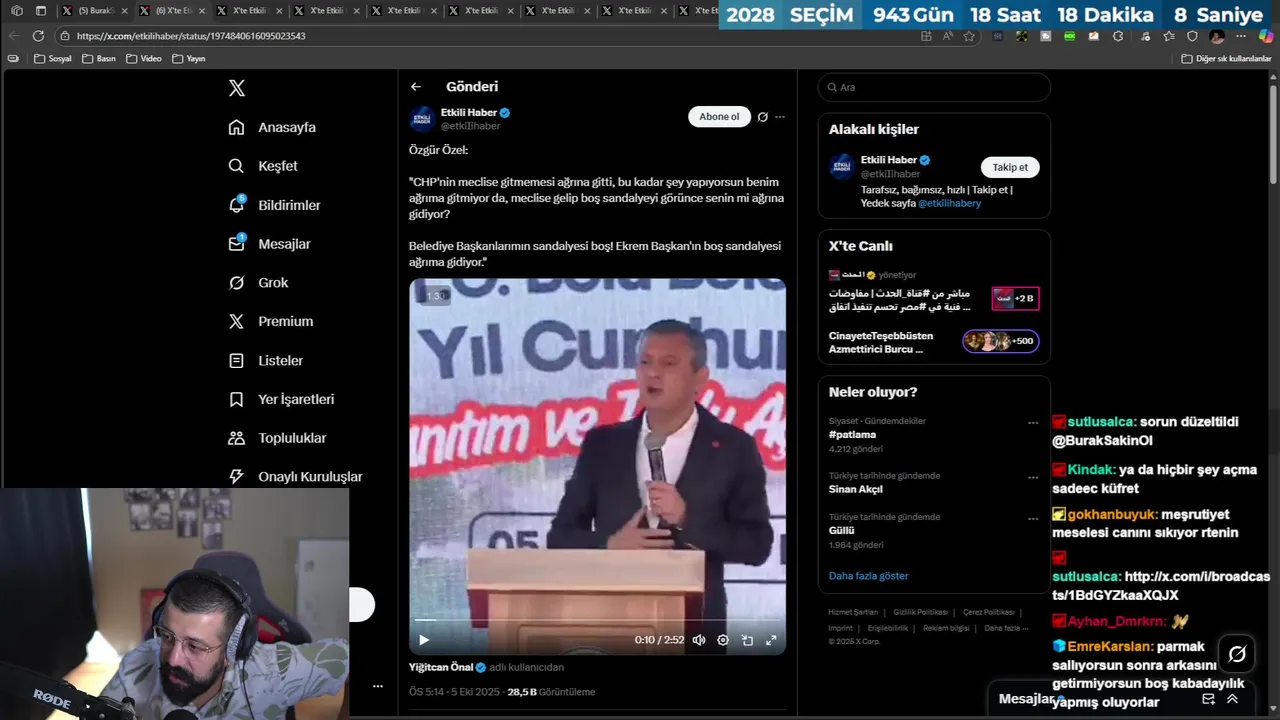Open more options for #patlama trend
Image resolution: width=1280 pixels, height=720 pixels.
click(1033, 422)
